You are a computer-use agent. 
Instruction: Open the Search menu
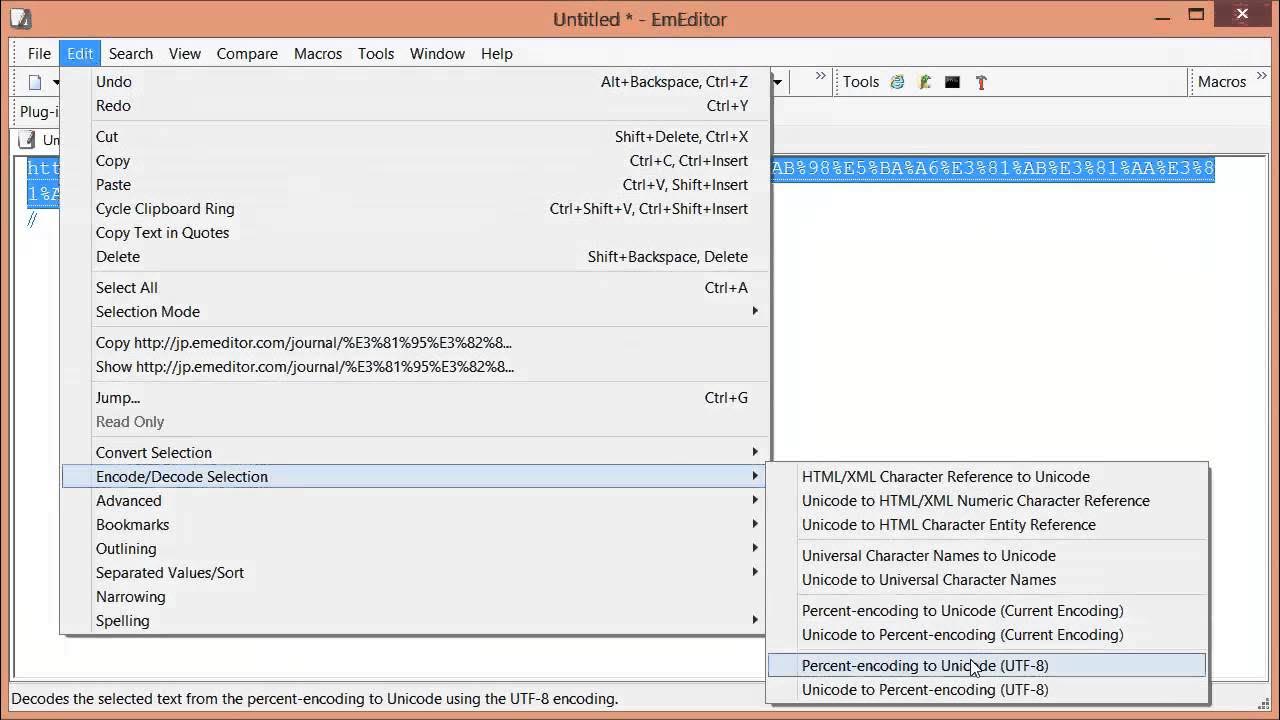[131, 53]
